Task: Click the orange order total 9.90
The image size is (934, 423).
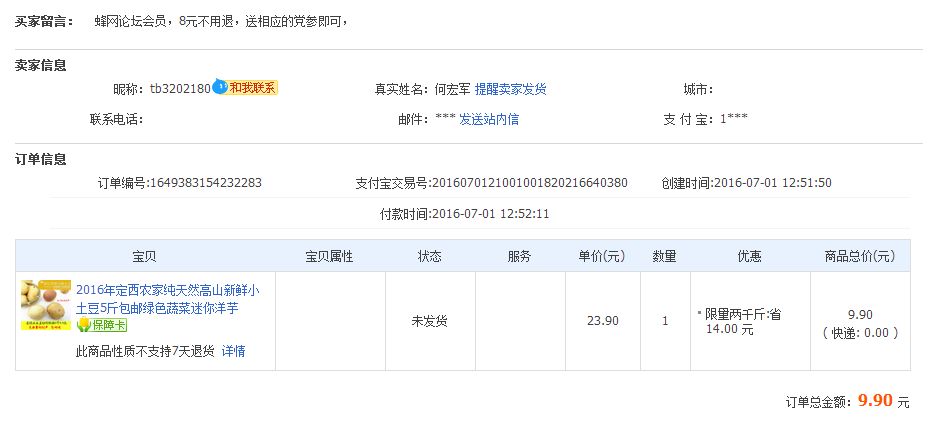Action: tap(874, 401)
